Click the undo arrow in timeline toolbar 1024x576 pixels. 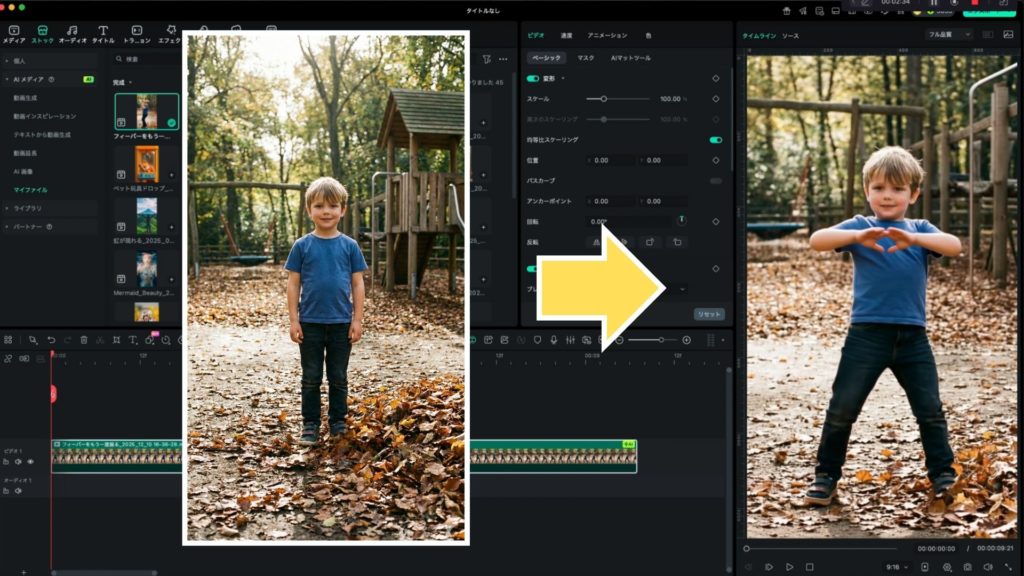pyautogui.click(x=51, y=340)
